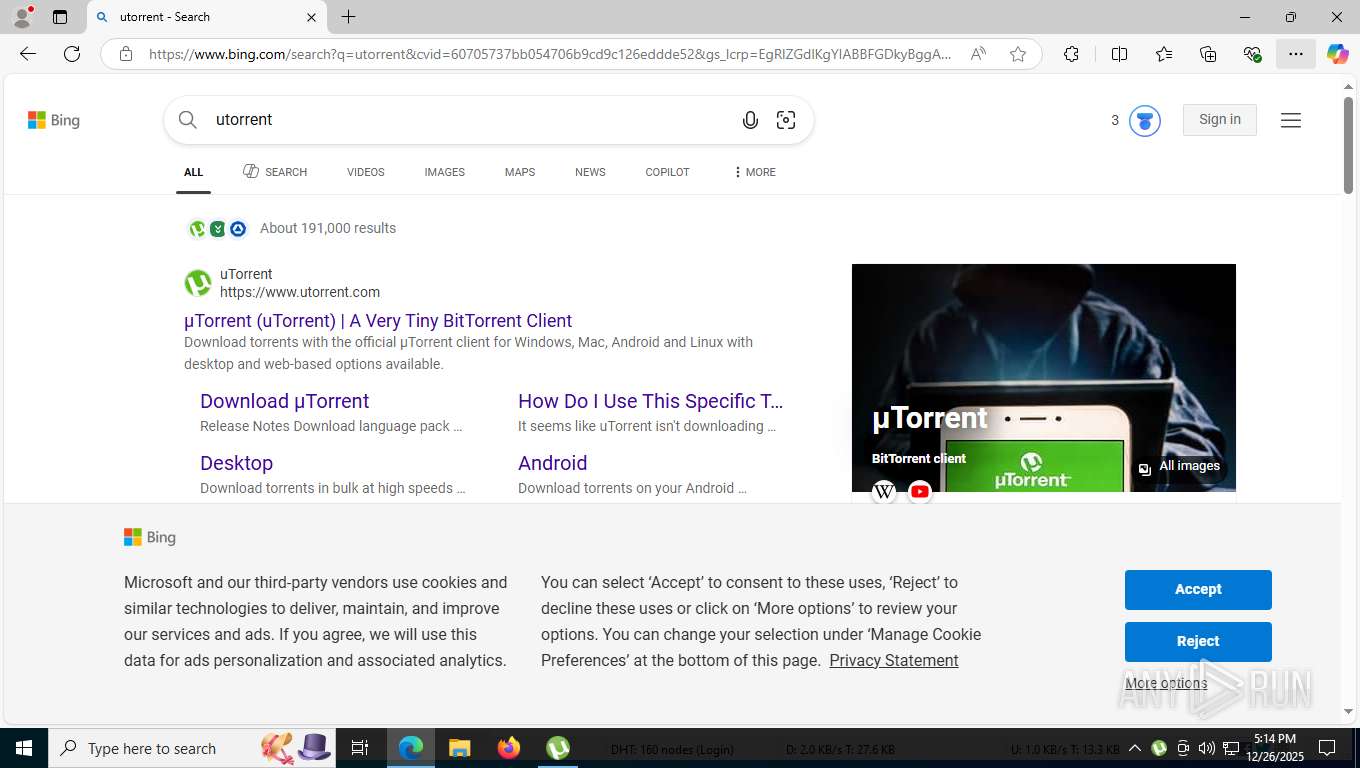This screenshot has height=768, width=1360.
Task: Click the Sign in button
Action: point(1220,120)
